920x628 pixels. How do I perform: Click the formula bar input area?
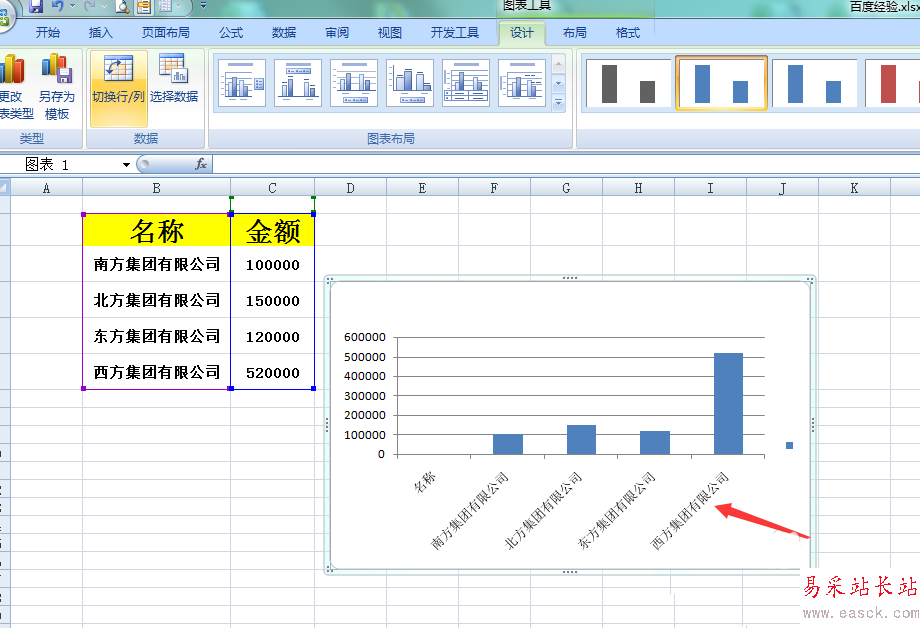(566, 164)
